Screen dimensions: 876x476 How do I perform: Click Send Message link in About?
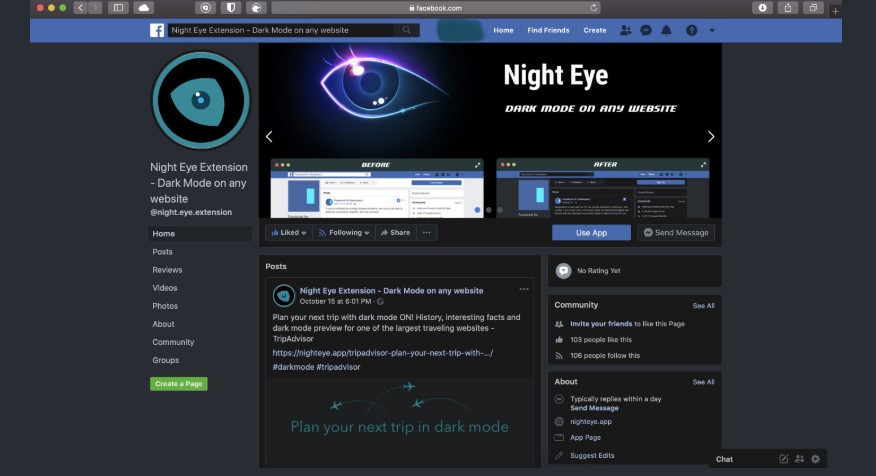pos(594,408)
